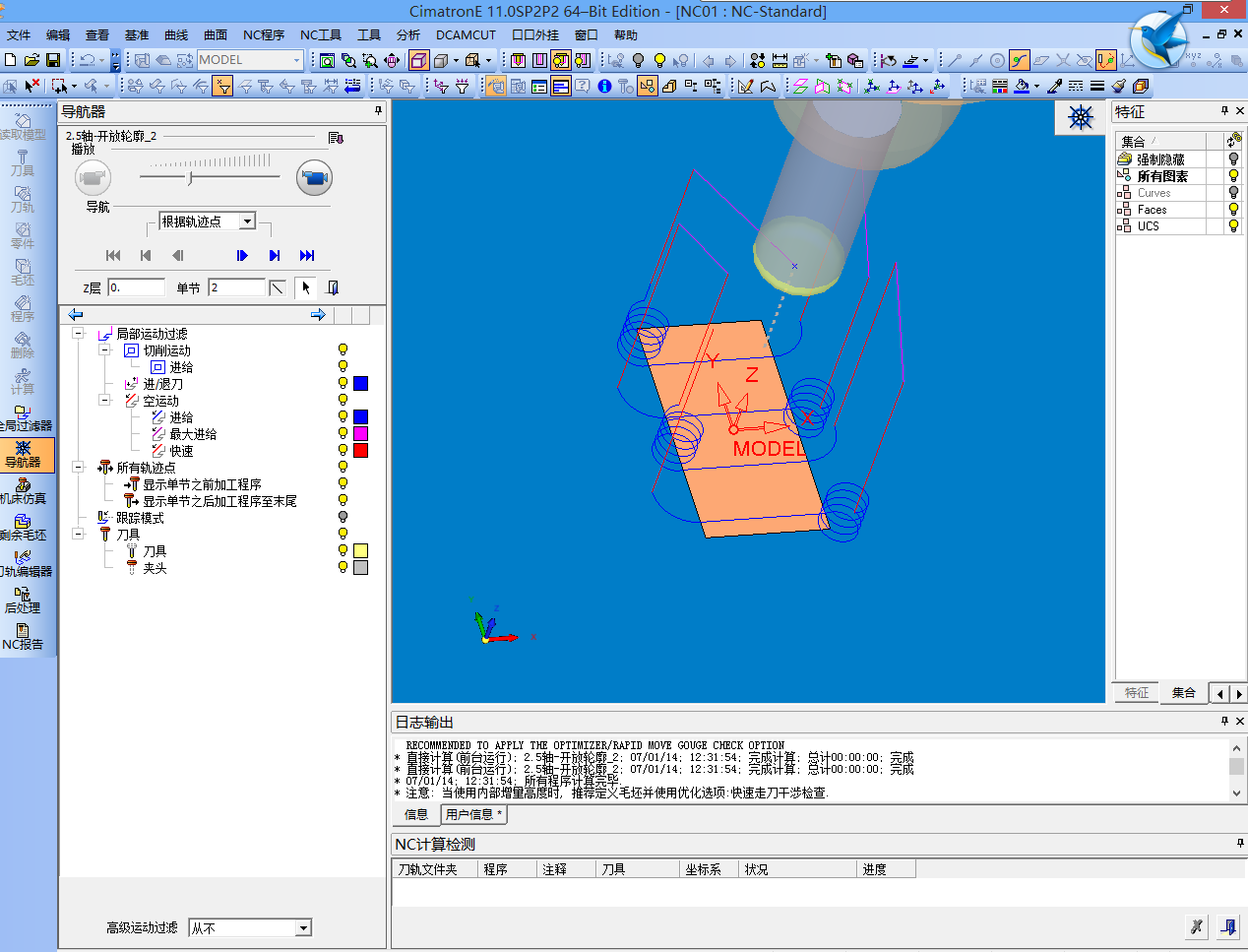Image resolution: width=1248 pixels, height=952 pixels.
Task: Change the red color swatch for 快速 moves
Action: tap(360, 449)
